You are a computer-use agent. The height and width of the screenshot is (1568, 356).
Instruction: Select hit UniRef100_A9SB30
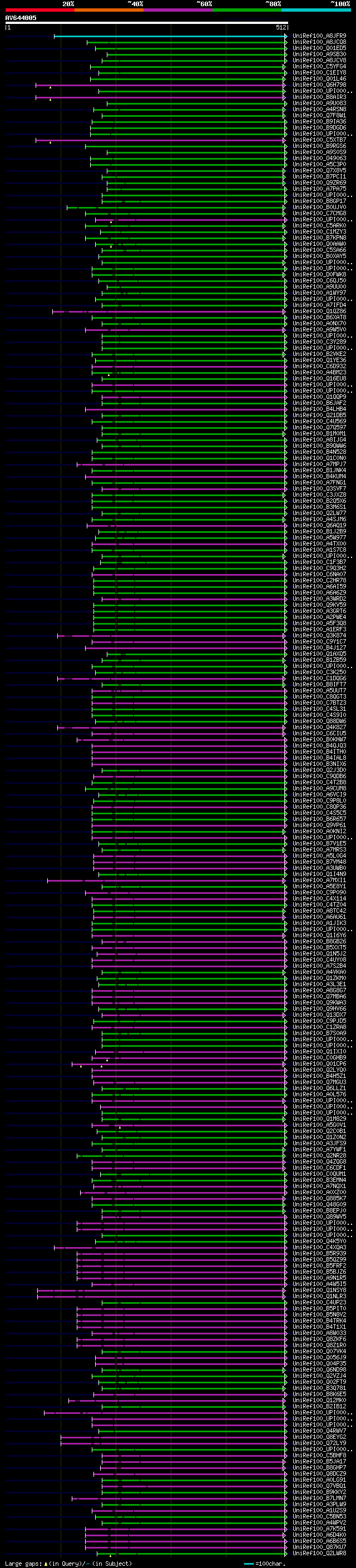pos(319,54)
